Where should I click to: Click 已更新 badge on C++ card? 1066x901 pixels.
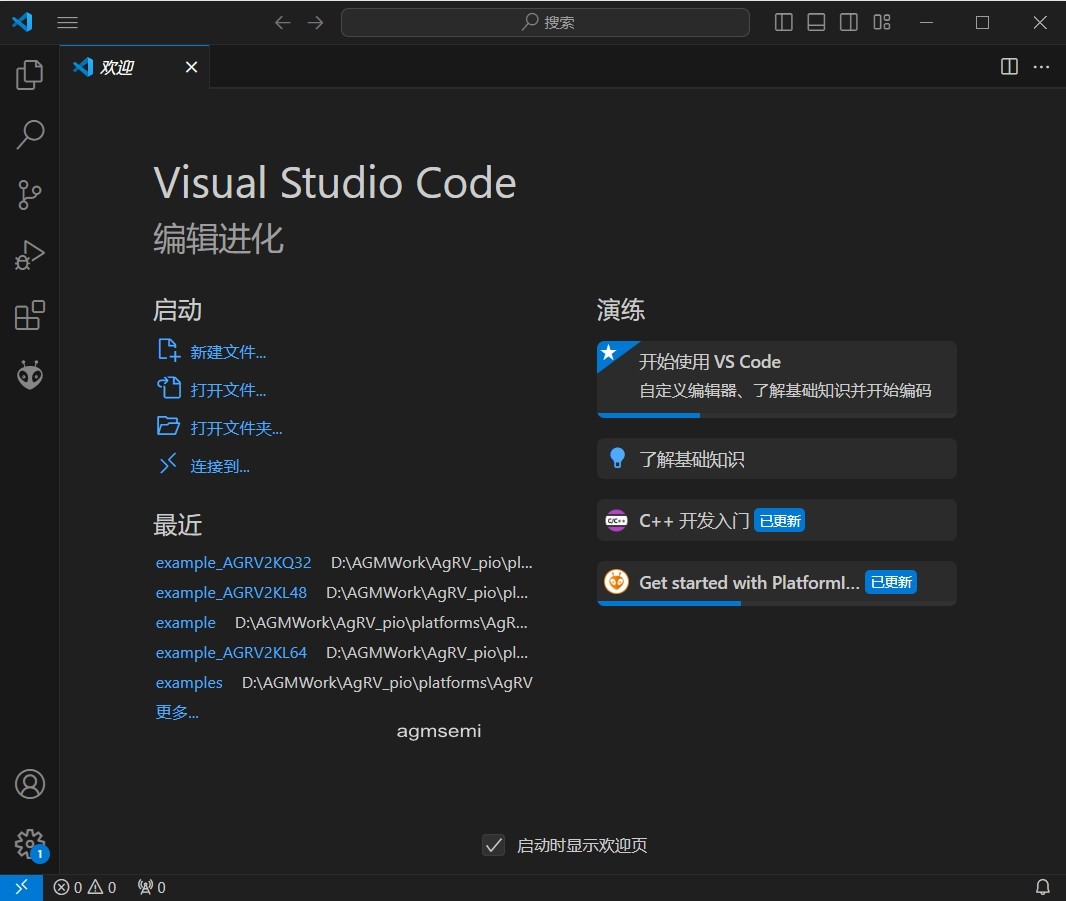[x=780, y=521]
